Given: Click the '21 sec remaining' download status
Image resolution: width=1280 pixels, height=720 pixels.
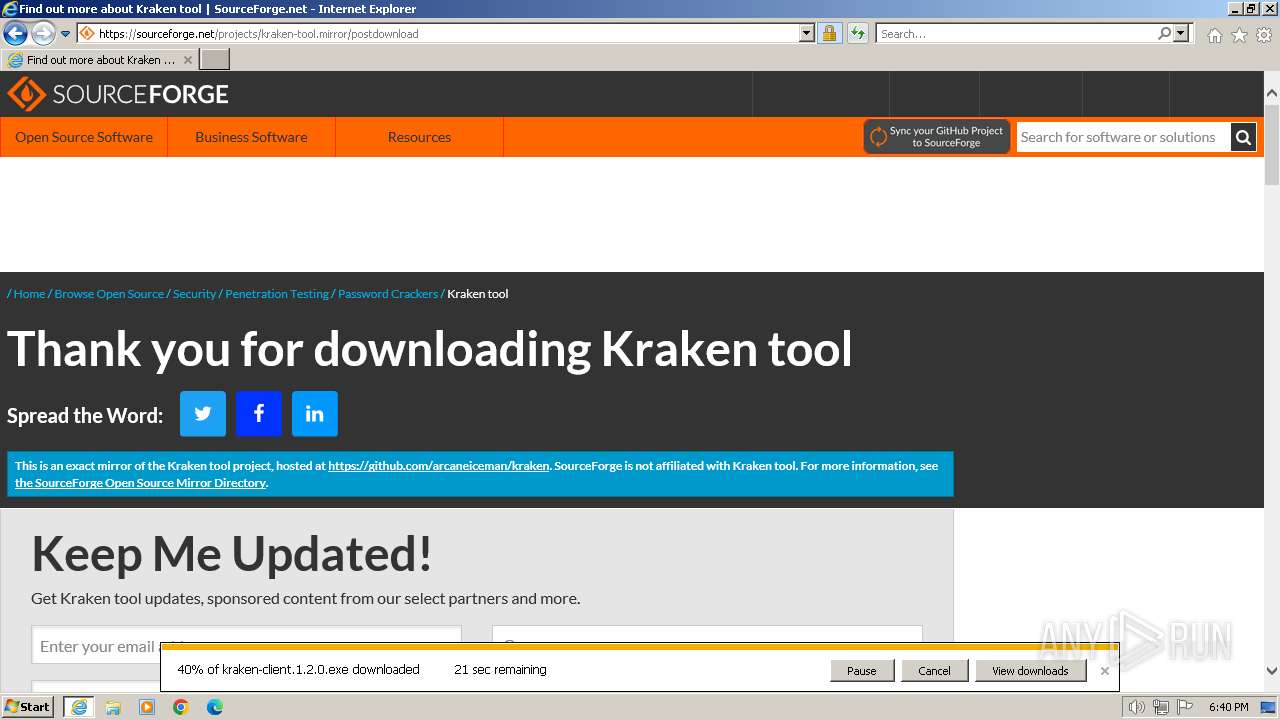Looking at the screenshot, I should pyautogui.click(x=500, y=670).
